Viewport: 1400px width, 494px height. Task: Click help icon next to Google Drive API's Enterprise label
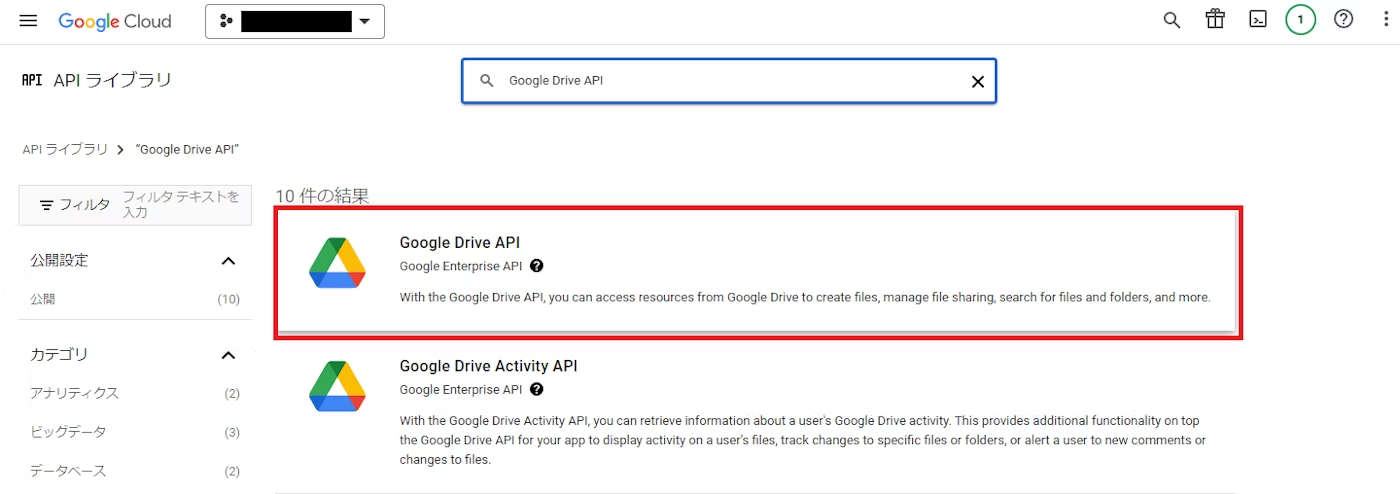click(537, 266)
